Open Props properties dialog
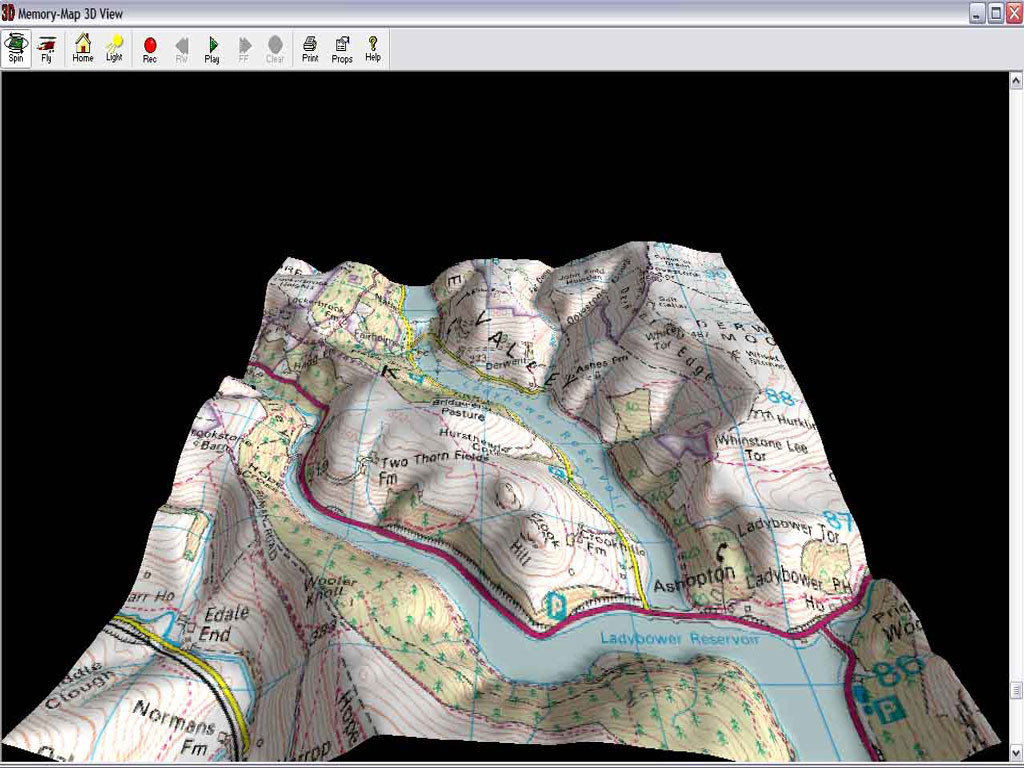The width and height of the screenshot is (1024, 768). tap(342, 49)
